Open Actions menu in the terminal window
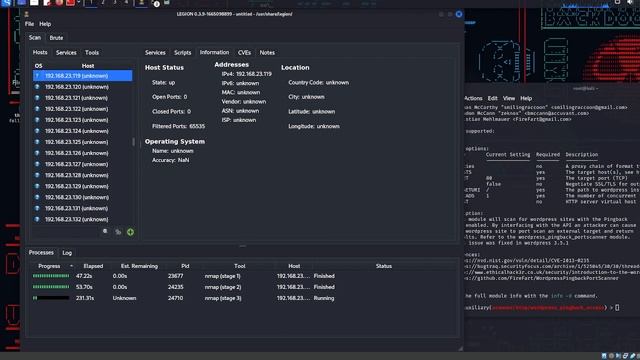The height and width of the screenshot is (360, 640). pos(473,98)
